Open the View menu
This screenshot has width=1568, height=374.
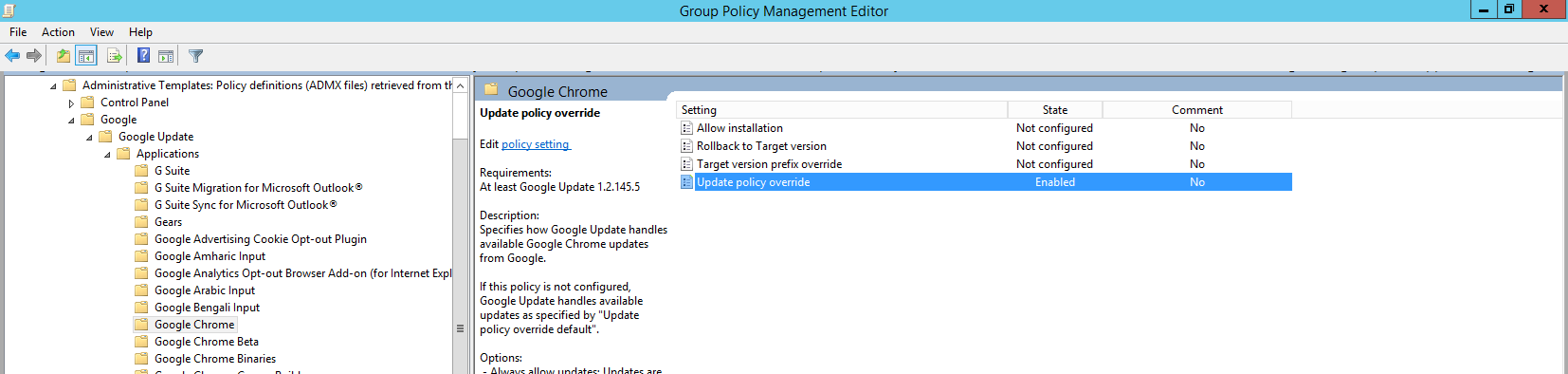101,32
